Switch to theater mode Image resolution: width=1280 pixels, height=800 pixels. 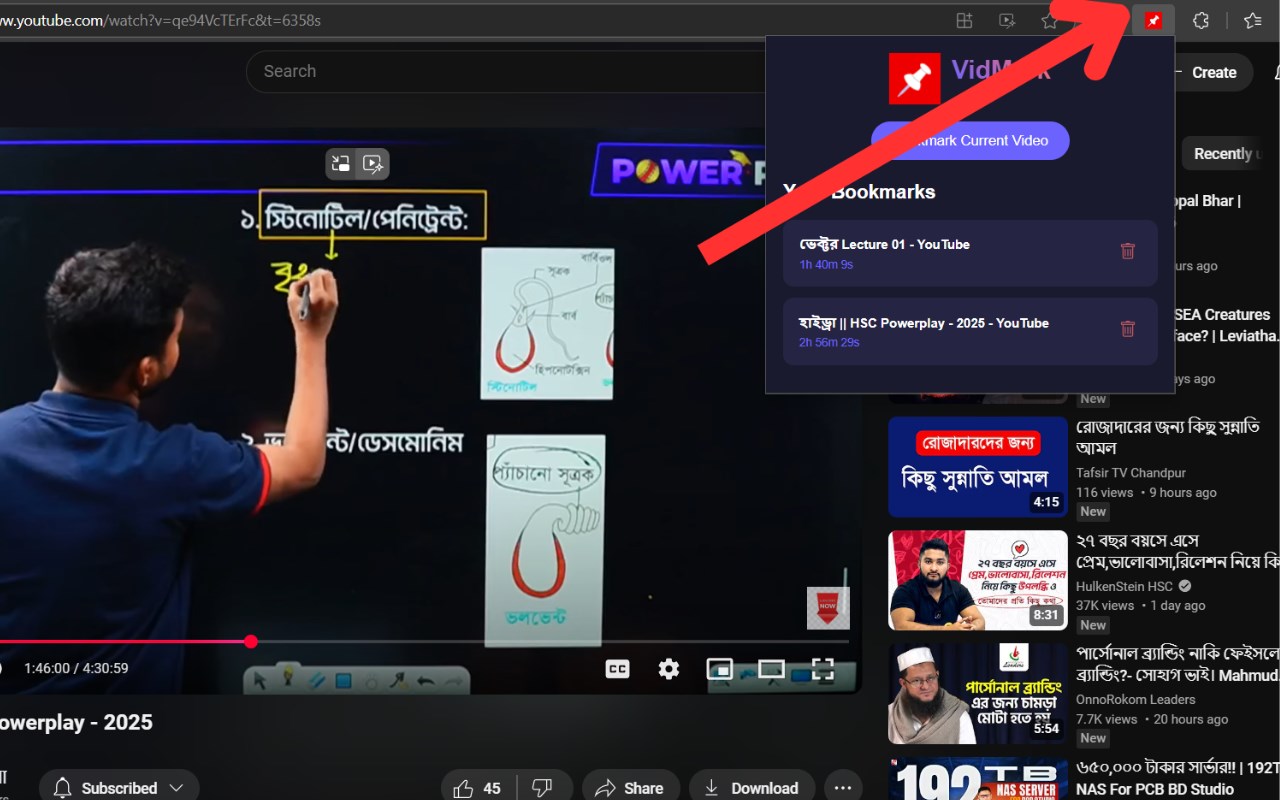coord(771,669)
